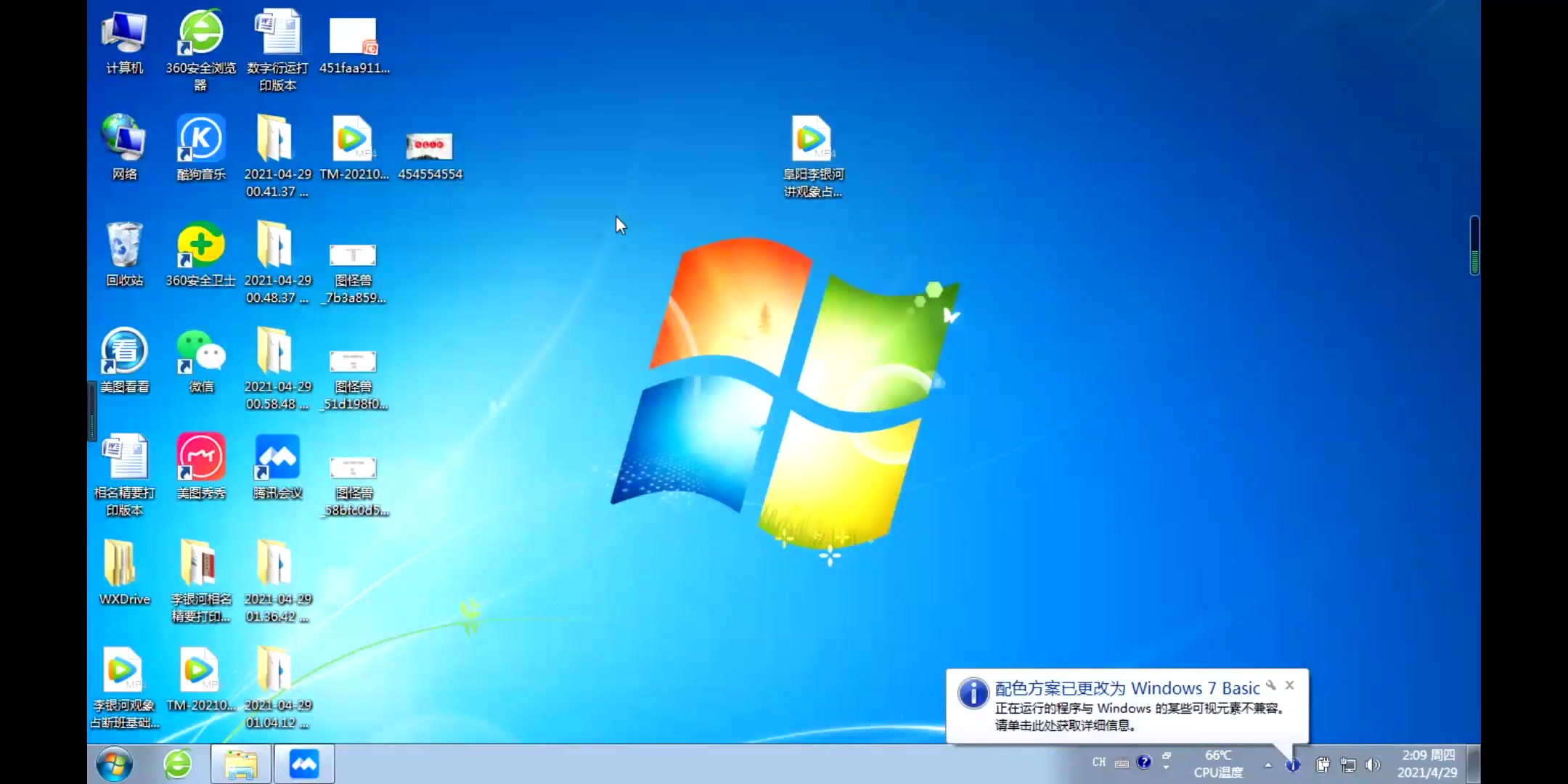
Task: Select the 计算机 desktop icon
Action: click(124, 44)
